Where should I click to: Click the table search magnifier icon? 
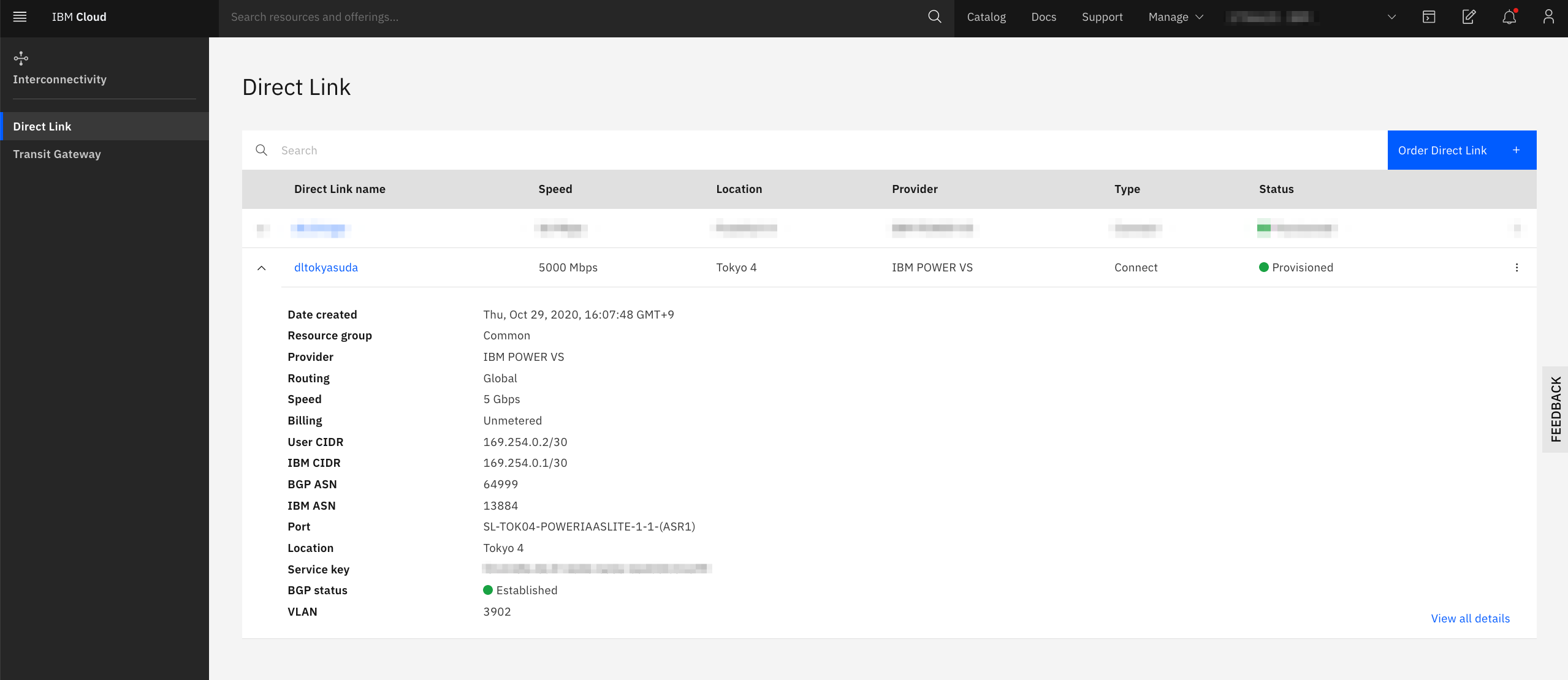262,150
